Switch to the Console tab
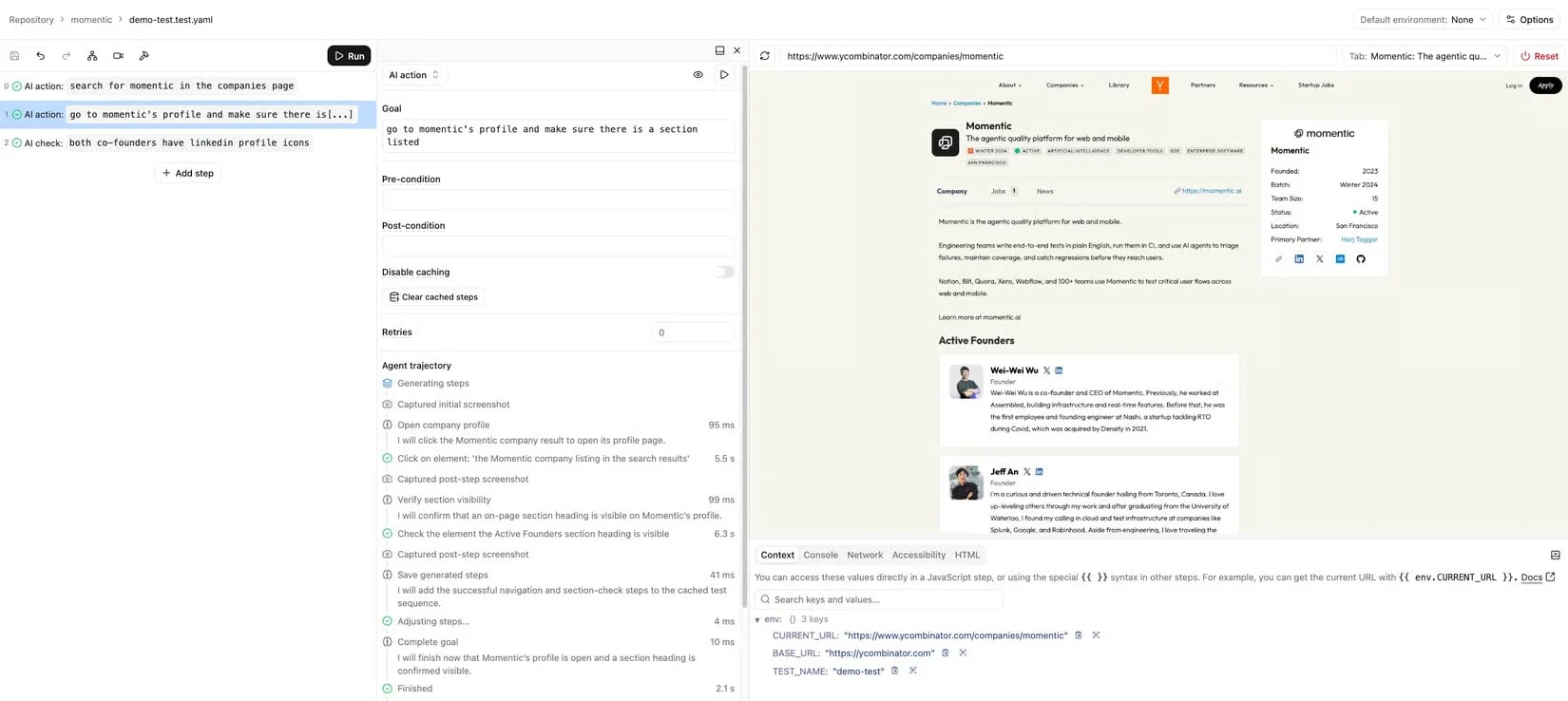The height and width of the screenshot is (701, 1568). point(820,556)
